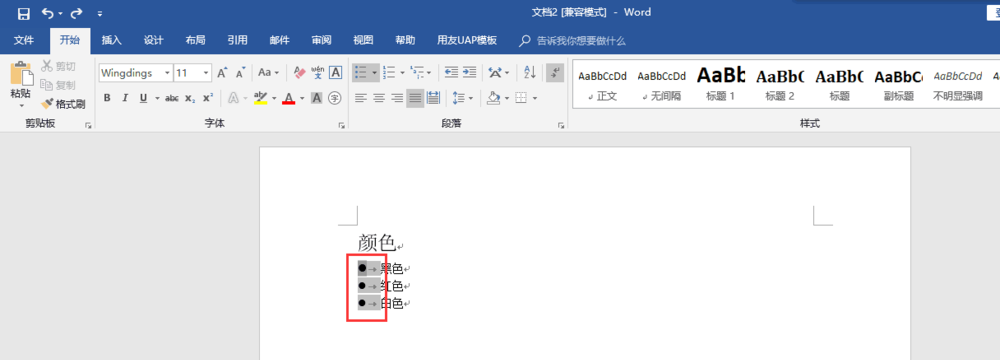Open the Wingdings font name dropdown

click(x=167, y=73)
